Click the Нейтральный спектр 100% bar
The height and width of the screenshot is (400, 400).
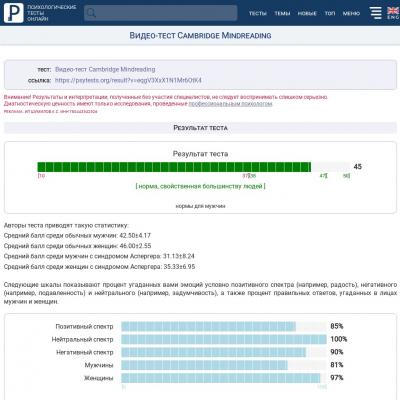pyautogui.click(x=224, y=339)
